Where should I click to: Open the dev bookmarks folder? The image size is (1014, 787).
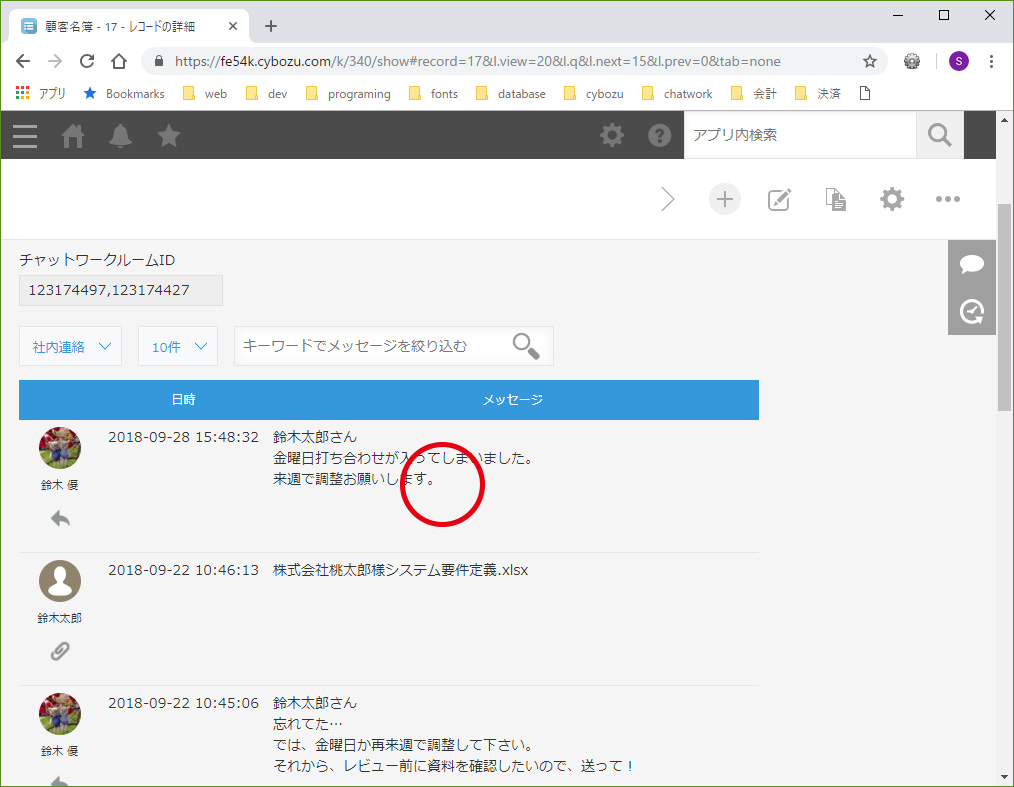tap(267, 94)
